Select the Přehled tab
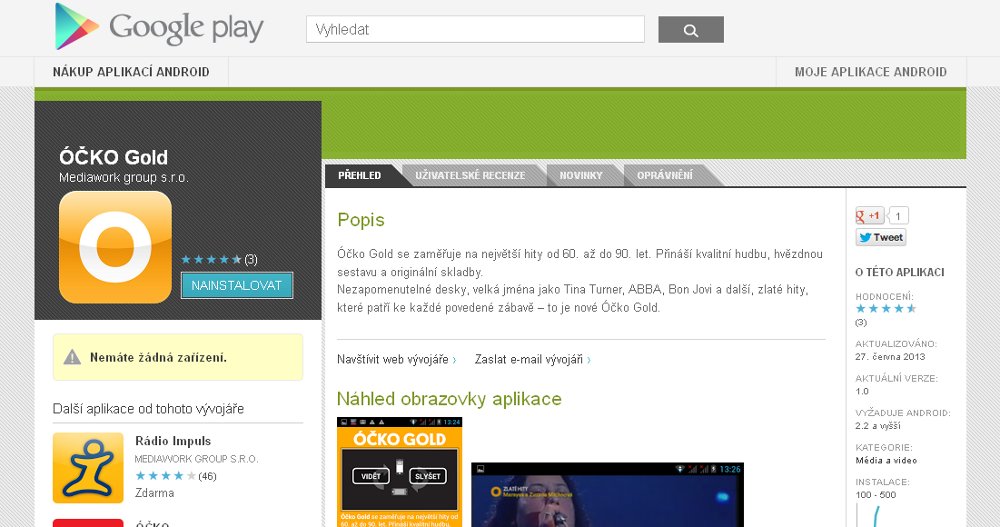 [362, 175]
